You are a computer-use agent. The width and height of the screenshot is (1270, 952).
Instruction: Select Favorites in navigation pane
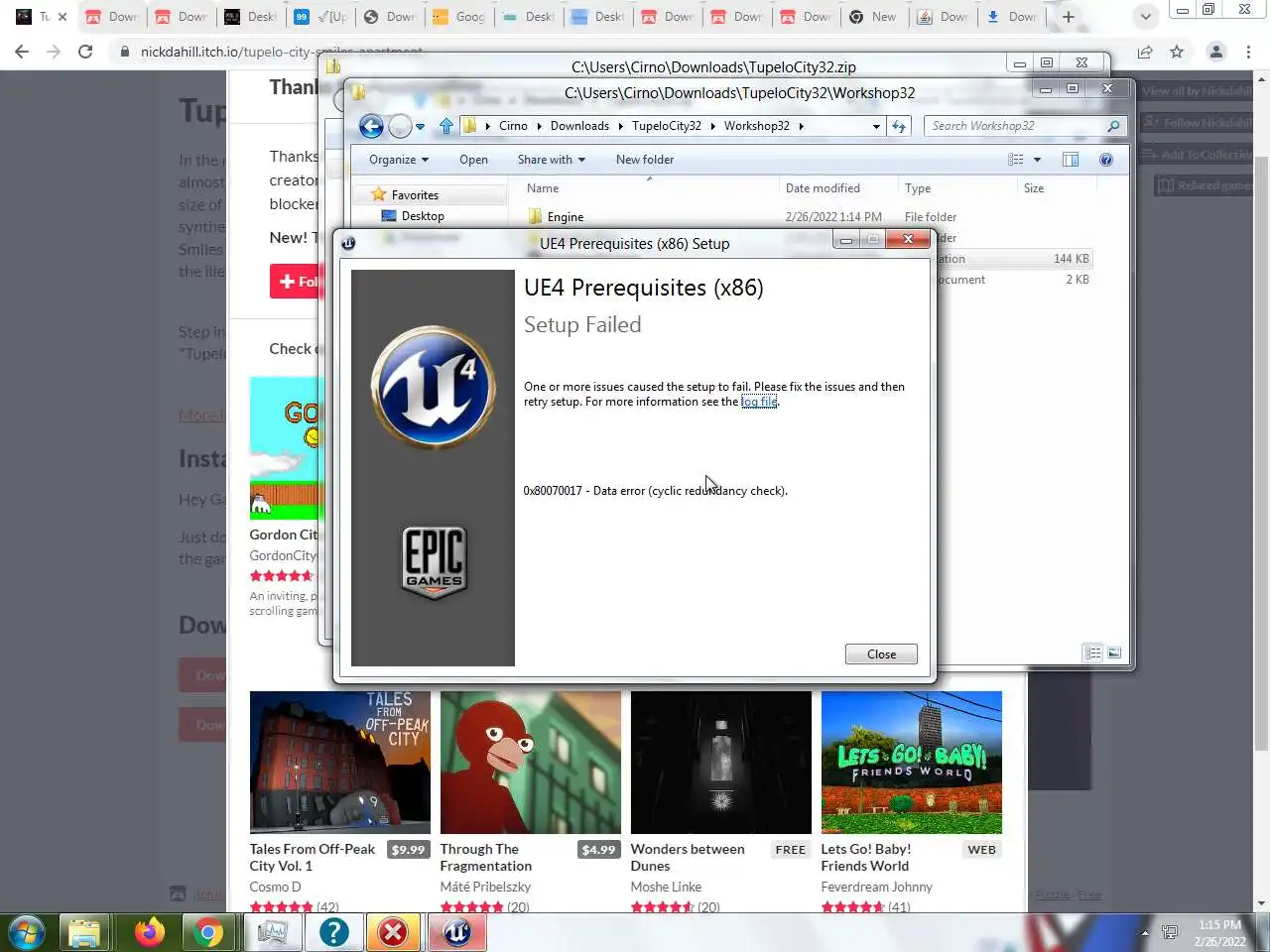pos(415,195)
